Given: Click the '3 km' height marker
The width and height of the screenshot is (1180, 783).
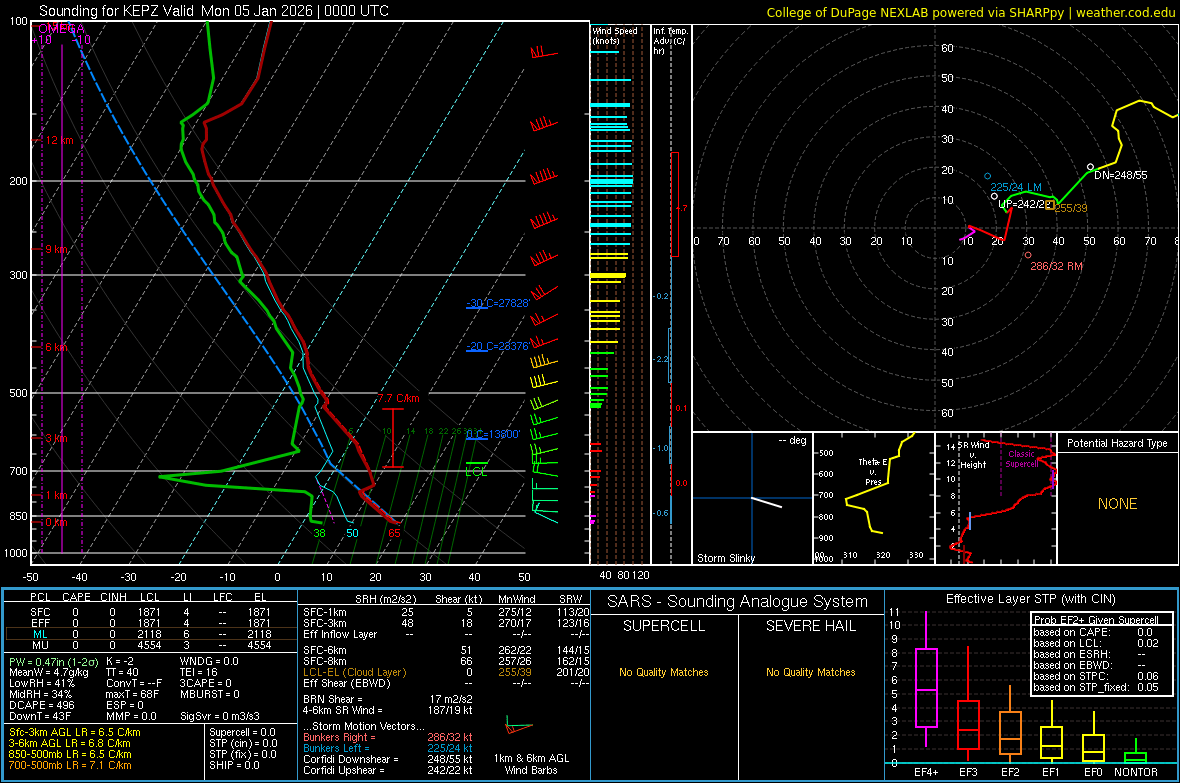Looking at the screenshot, I should (56, 438).
